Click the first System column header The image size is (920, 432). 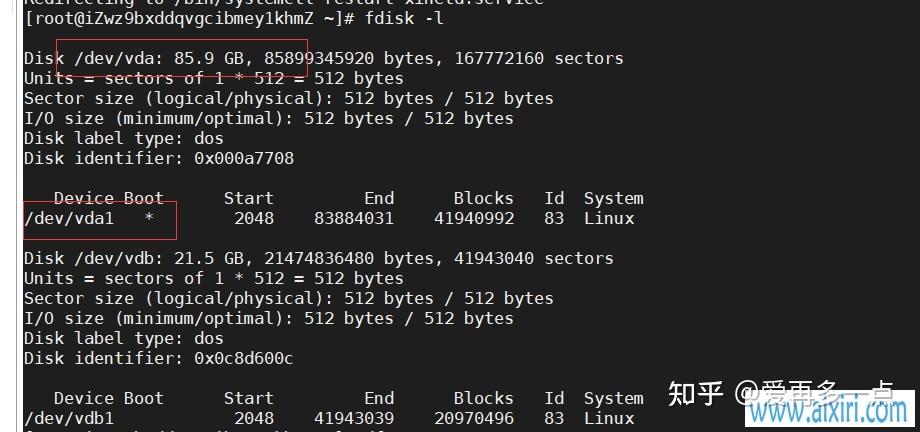[614, 199]
